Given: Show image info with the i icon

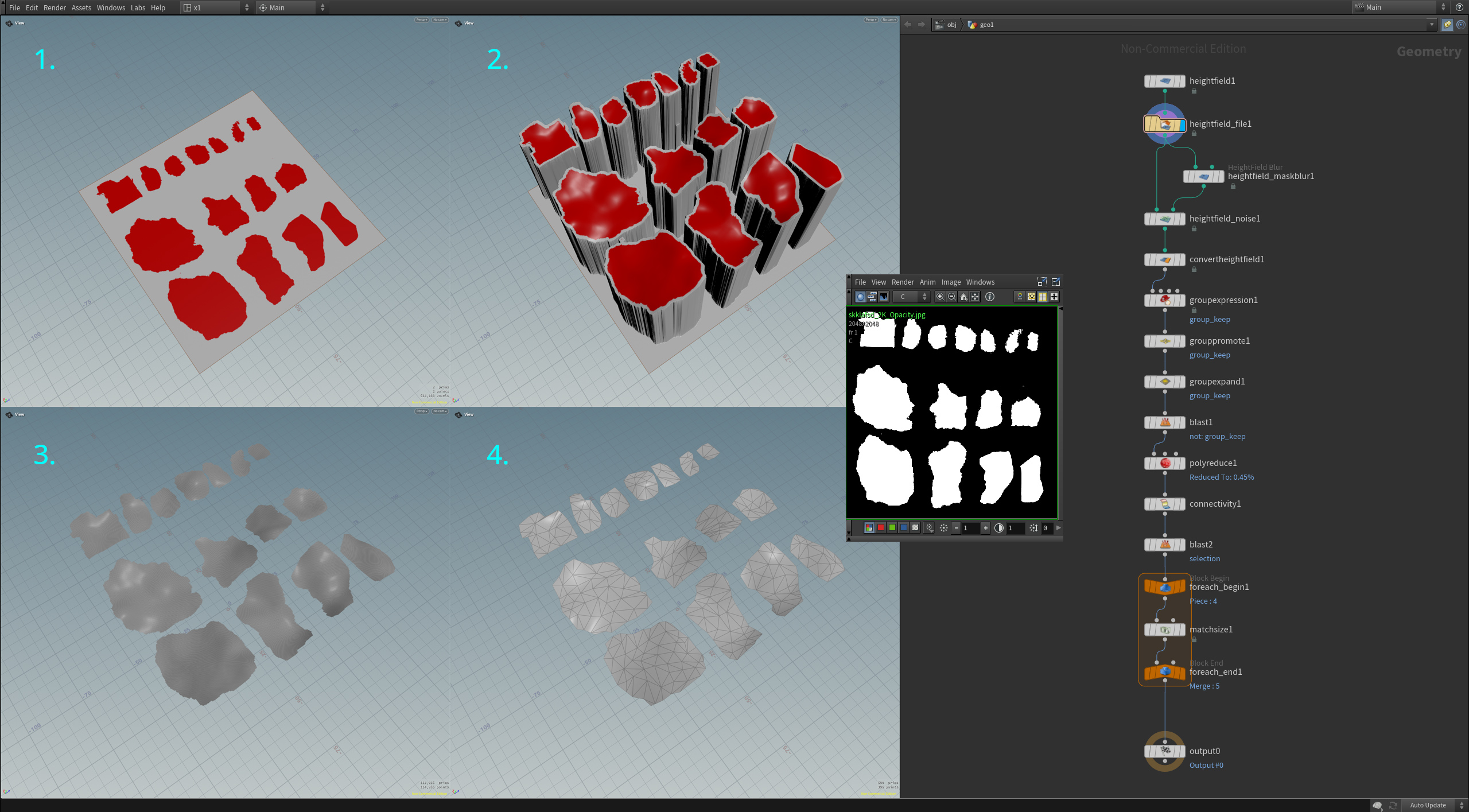Looking at the screenshot, I should point(989,297).
